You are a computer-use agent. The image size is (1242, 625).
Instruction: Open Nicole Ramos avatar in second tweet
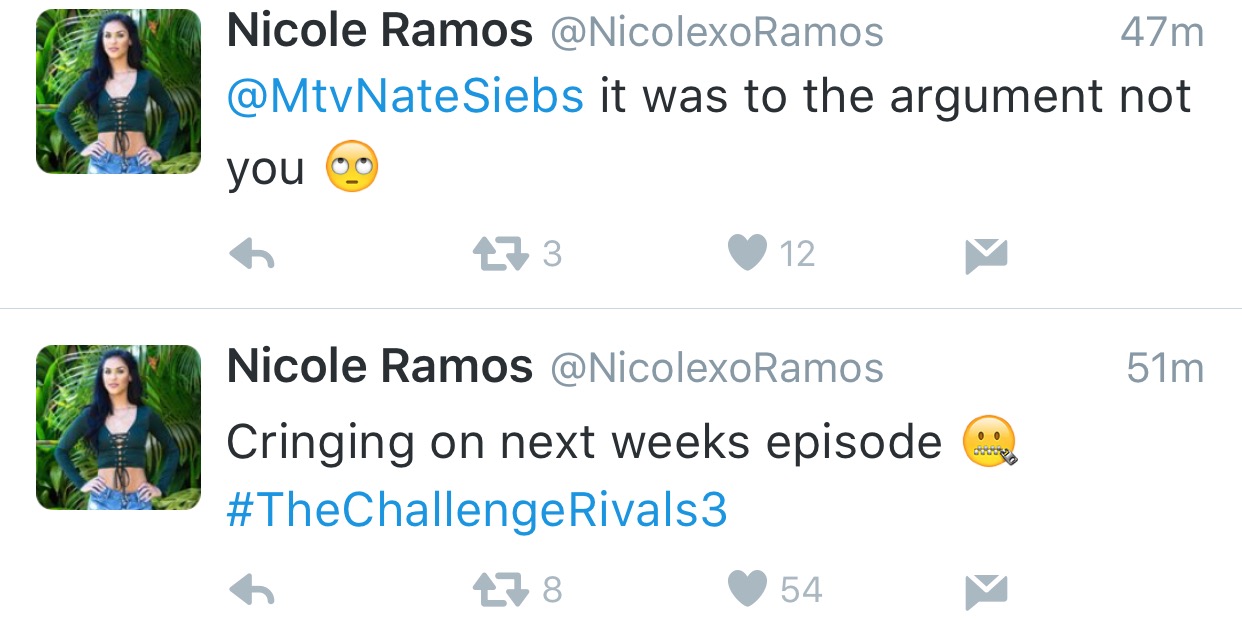pyautogui.click(x=118, y=428)
